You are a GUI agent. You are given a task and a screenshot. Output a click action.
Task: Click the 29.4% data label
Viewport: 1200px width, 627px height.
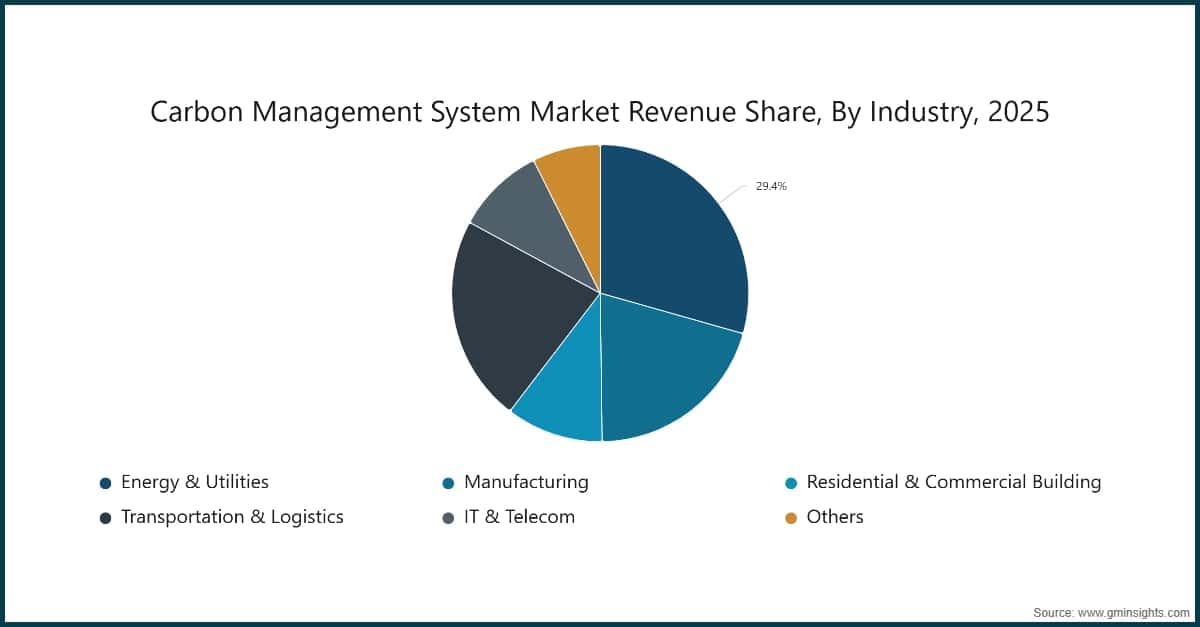click(x=771, y=186)
